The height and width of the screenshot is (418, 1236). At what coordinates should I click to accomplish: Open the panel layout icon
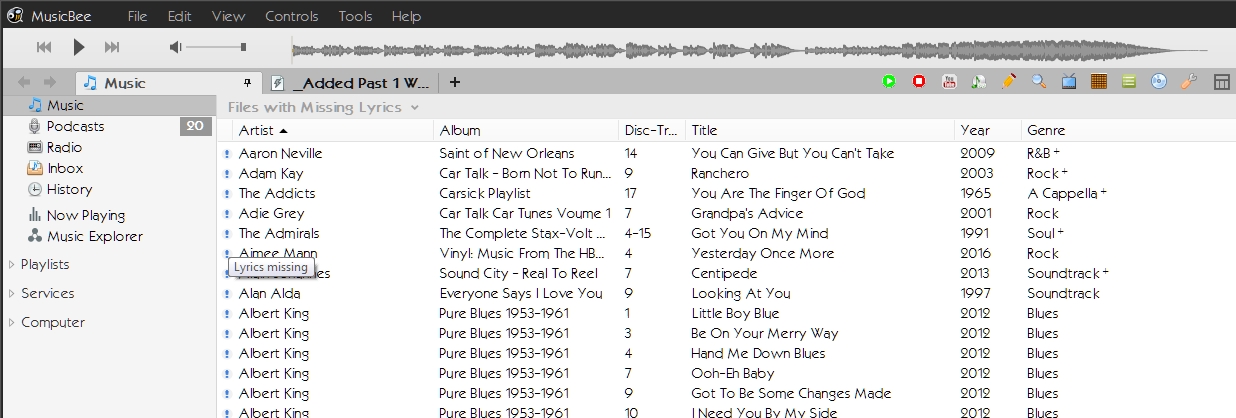point(1221,82)
